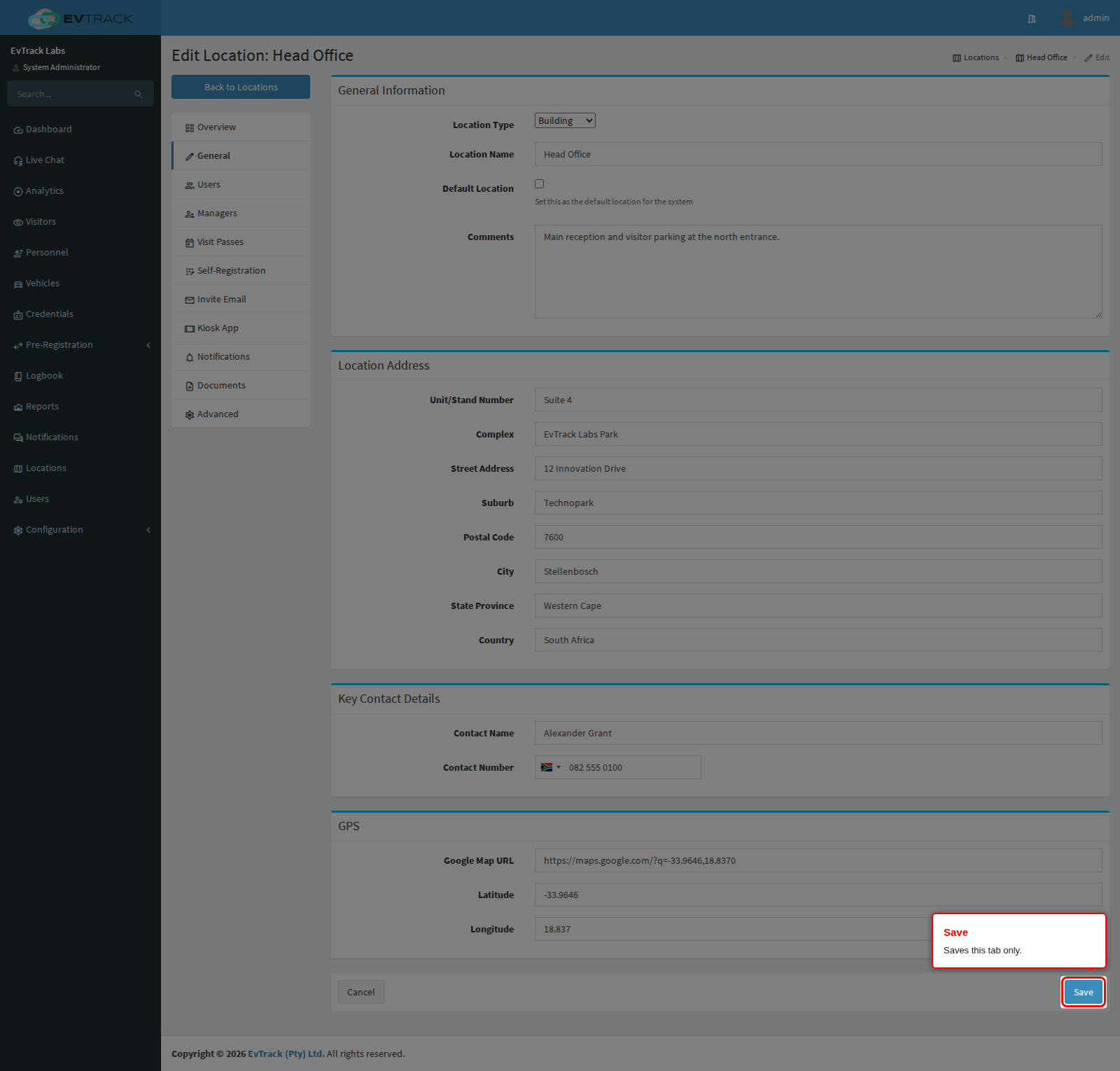Tick the Default Location checkbox
Image resolution: width=1120 pixels, height=1071 pixels.
coord(539,183)
